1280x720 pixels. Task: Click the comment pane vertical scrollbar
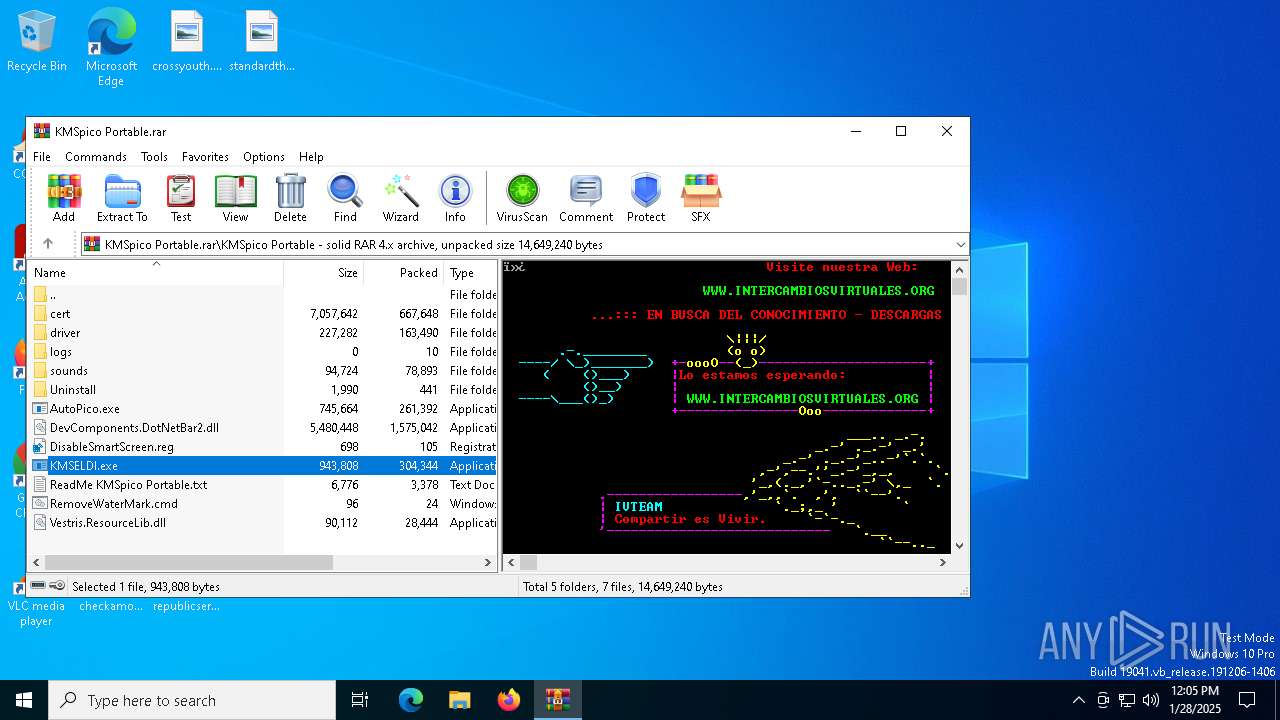[960, 287]
